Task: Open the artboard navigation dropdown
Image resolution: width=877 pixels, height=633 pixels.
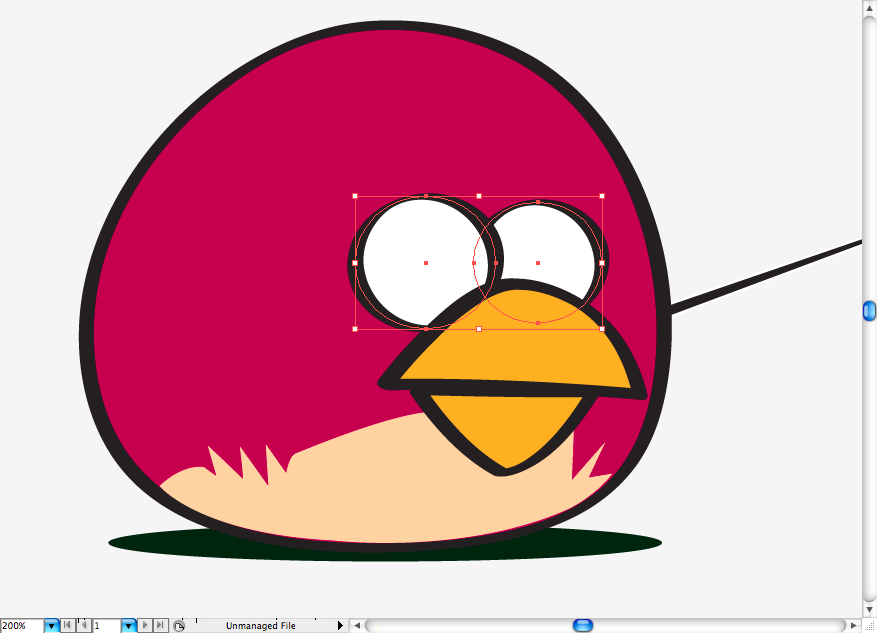Action: click(x=129, y=626)
